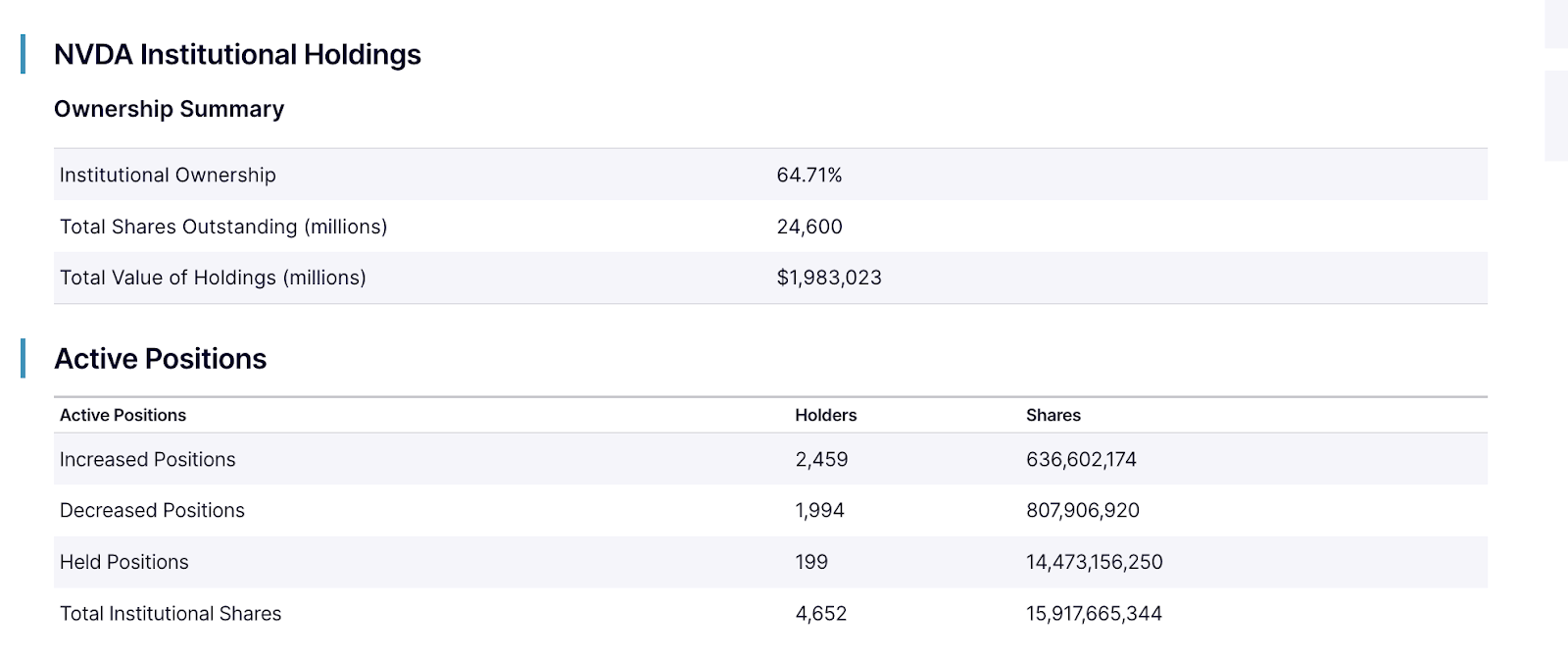Viewport: 1568px width, 661px height.
Task: Select the Total Institutional Shares row label
Action: 171,614
